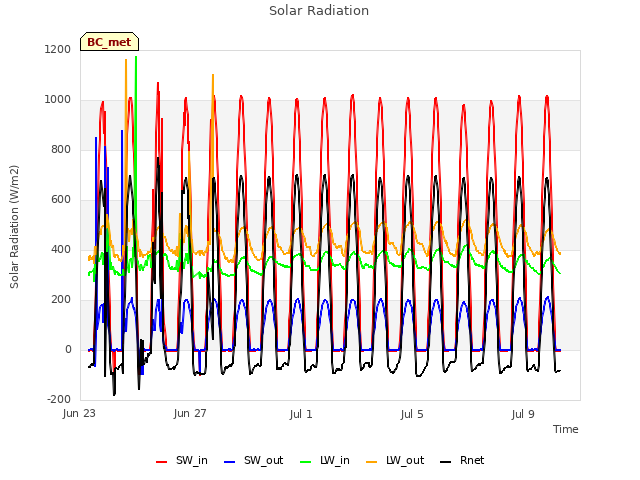Toggle the Rnet legend entry
The image size is (640, 480).
tap(462, 460)
